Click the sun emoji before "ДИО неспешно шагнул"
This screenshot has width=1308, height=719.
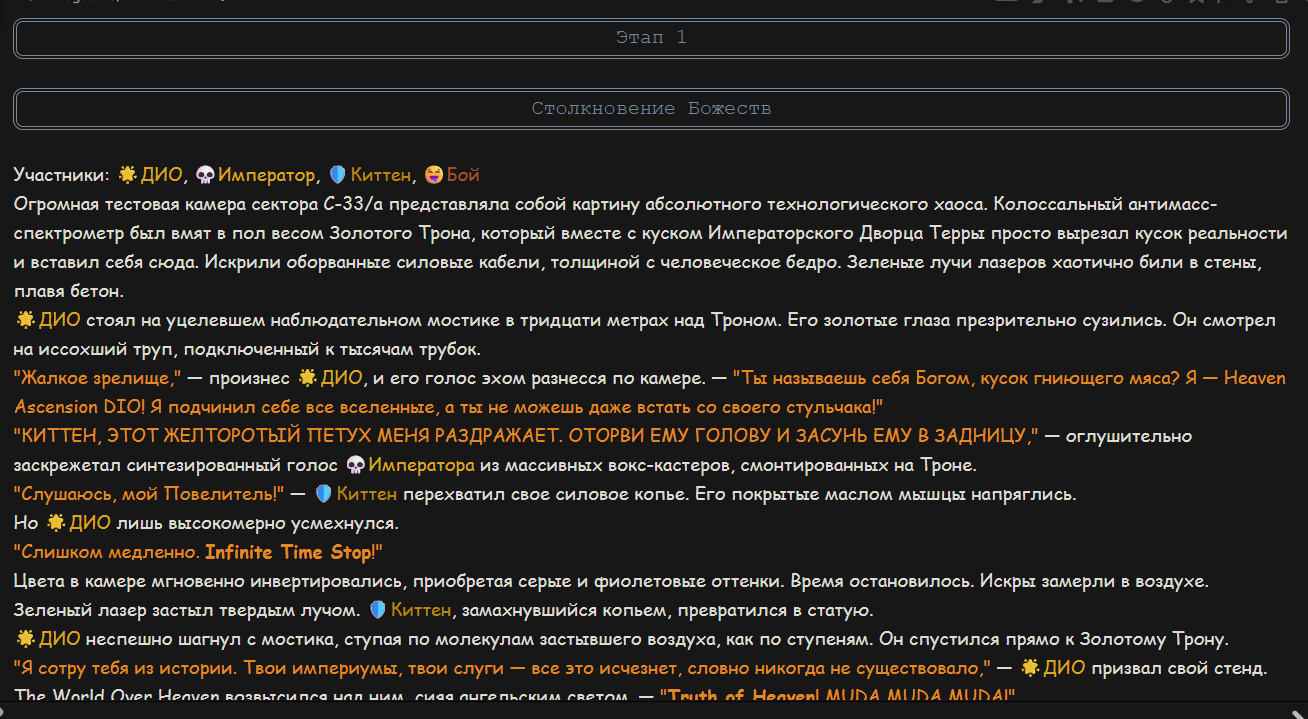26,639
